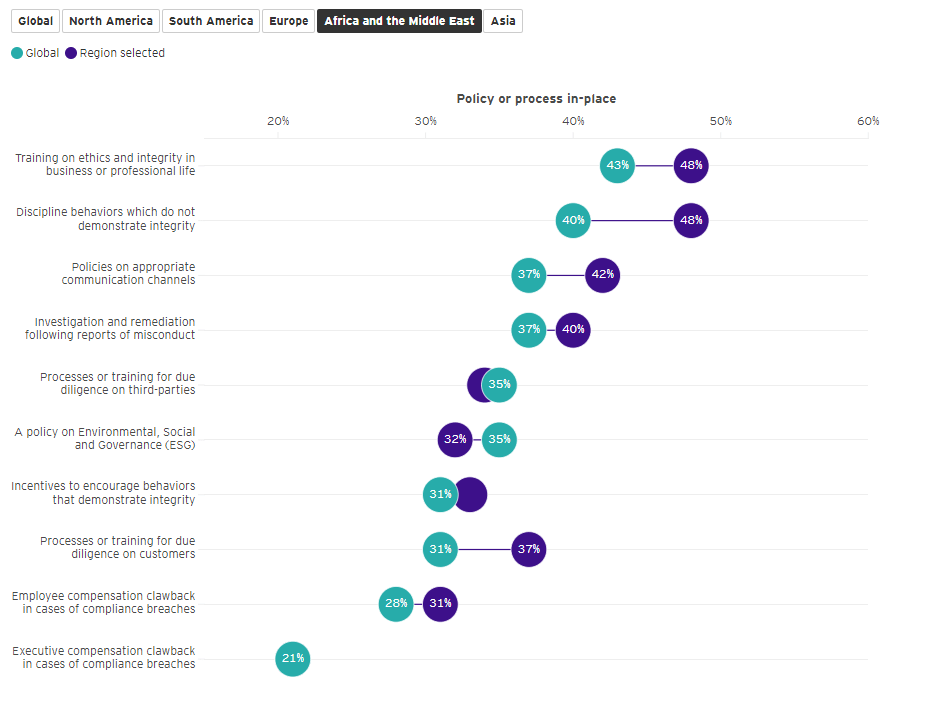
Task: Click the 32% region dot for ESG policy
Action: pos(455,439)
